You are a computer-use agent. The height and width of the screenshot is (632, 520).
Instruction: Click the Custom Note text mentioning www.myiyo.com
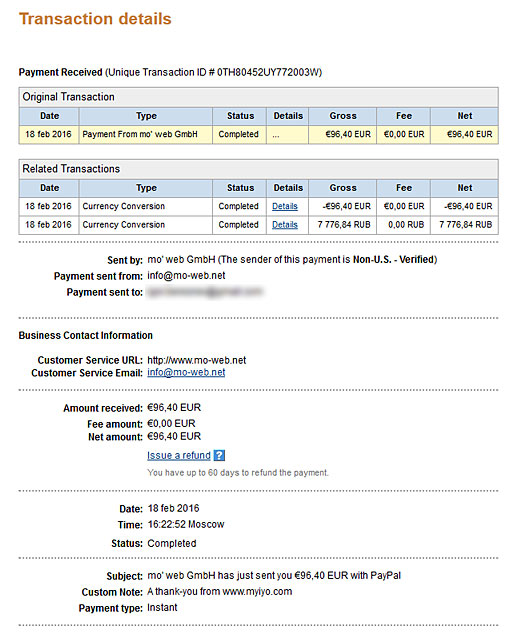pyautogui.click(x=220, y=592)
